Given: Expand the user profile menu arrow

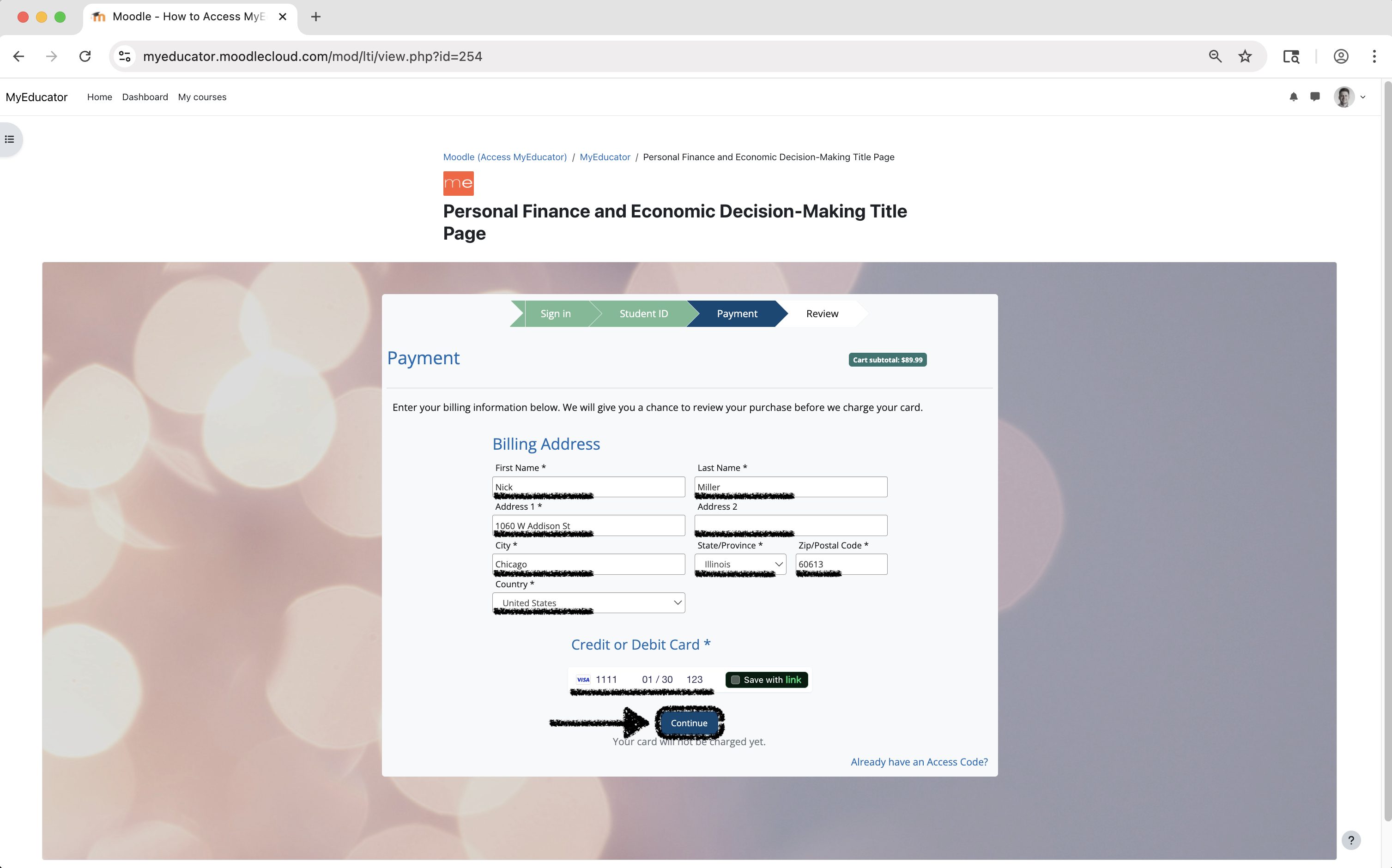Looking at the screenshot, I should click(1363, 97).
